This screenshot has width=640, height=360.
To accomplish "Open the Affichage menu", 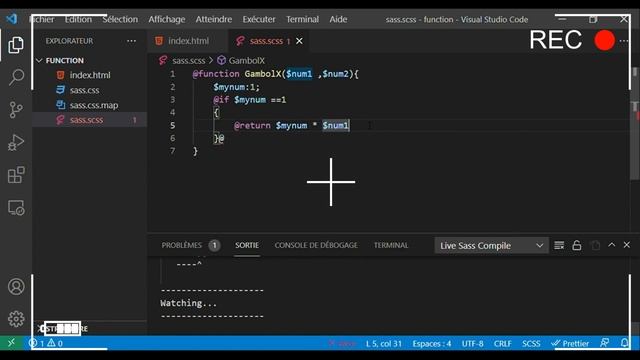I will [167, 19].
